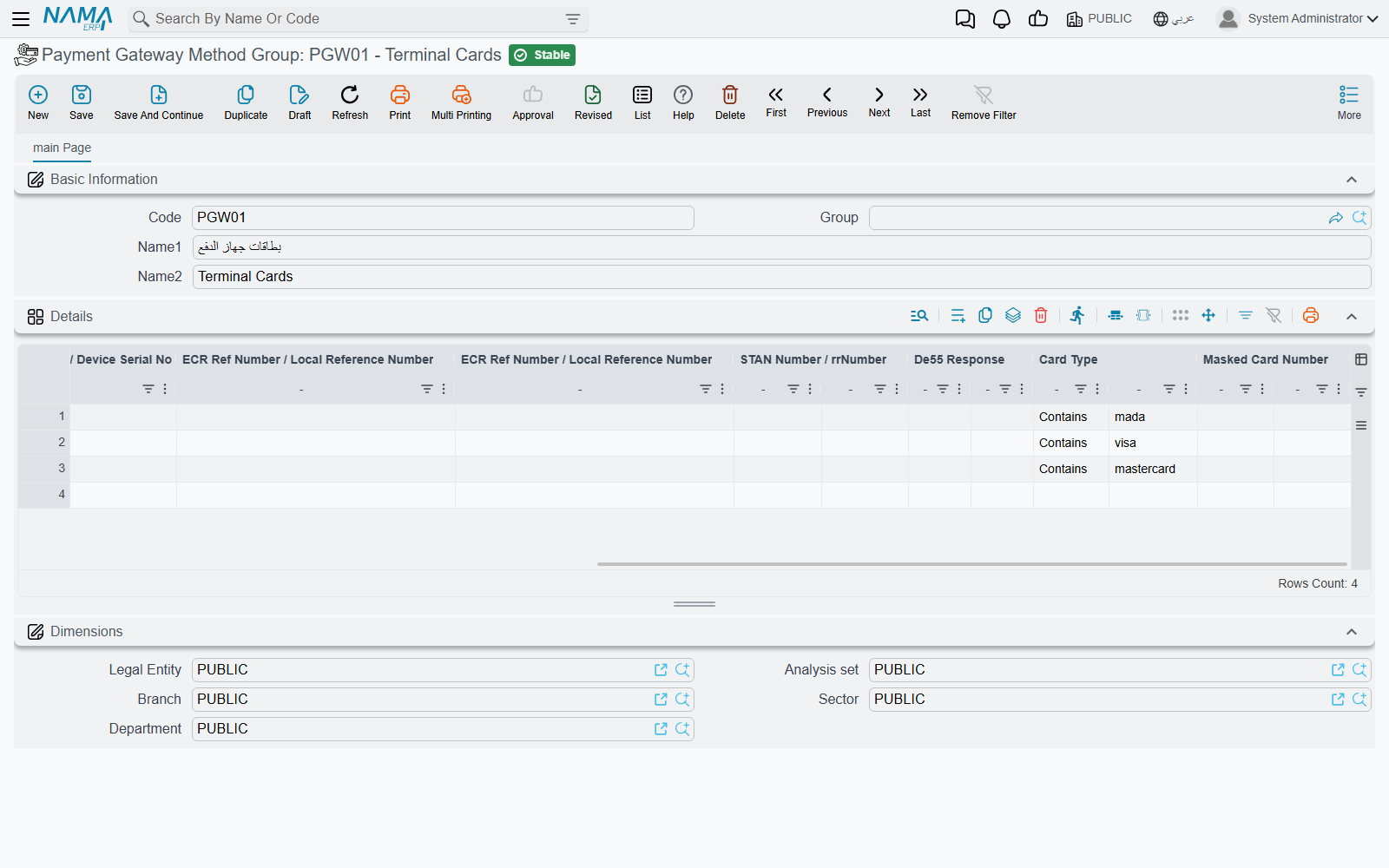Image resolution: width=1389 pixels, height=868 pixels.
Task: Open the notifications bell icon
Action: [1002, 19]
